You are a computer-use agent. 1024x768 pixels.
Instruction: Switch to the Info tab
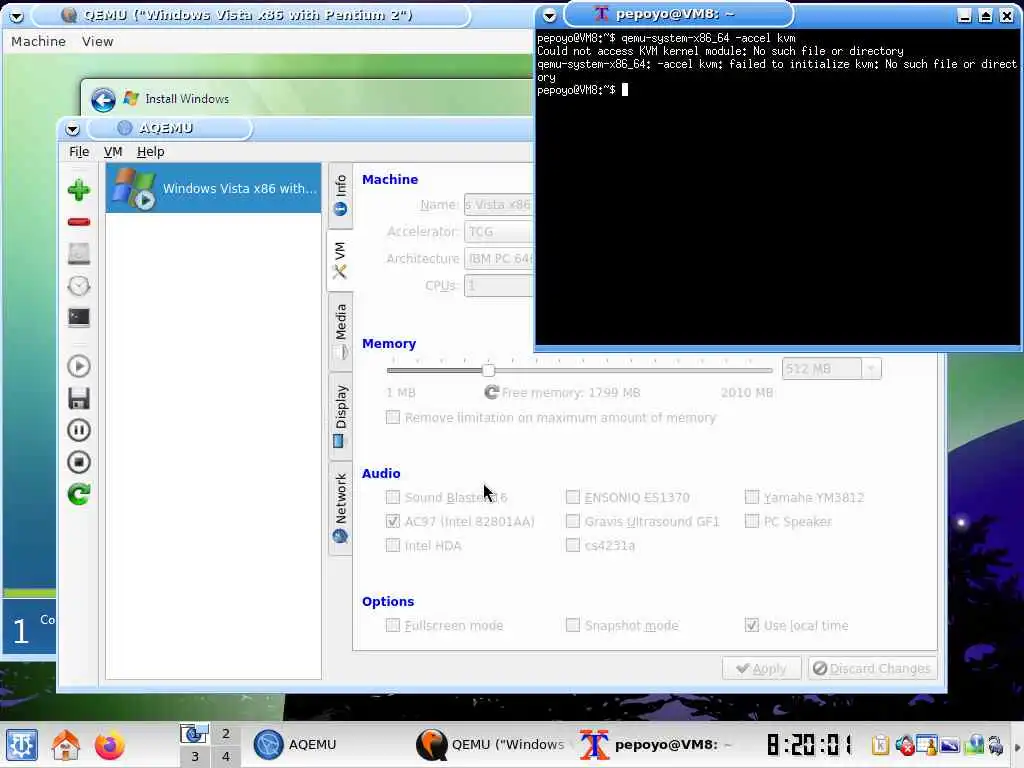340,195
